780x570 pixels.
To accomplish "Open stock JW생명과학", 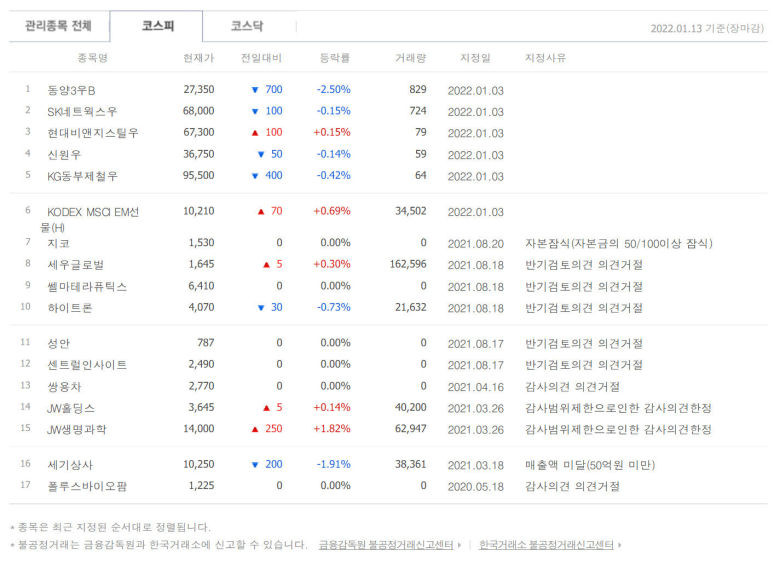I will (77, 429).
